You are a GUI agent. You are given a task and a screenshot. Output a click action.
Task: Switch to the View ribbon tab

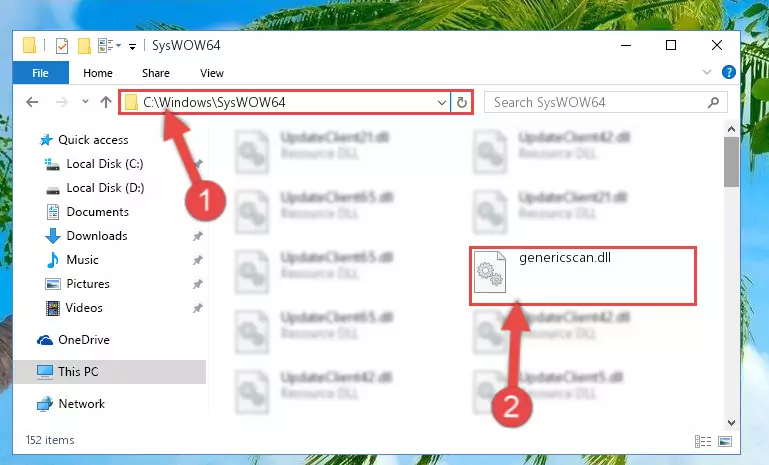(x=212, y=73)
